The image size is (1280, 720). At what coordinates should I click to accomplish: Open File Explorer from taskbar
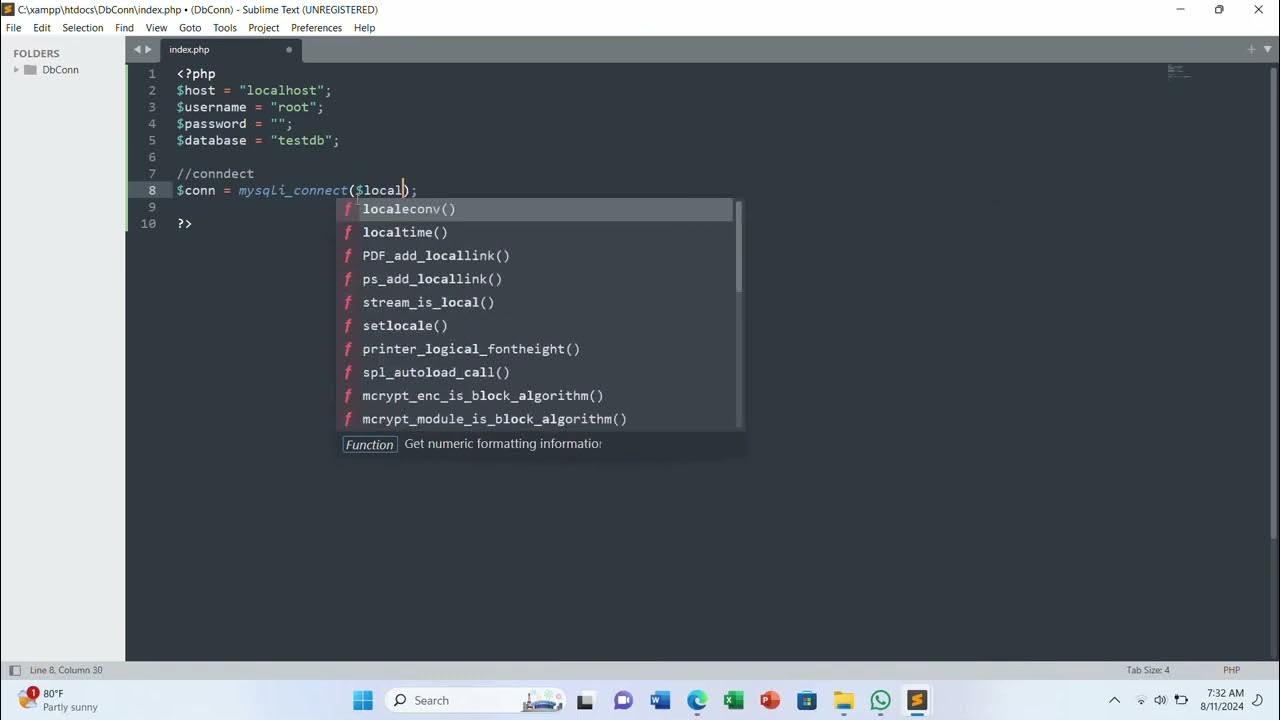844,700
